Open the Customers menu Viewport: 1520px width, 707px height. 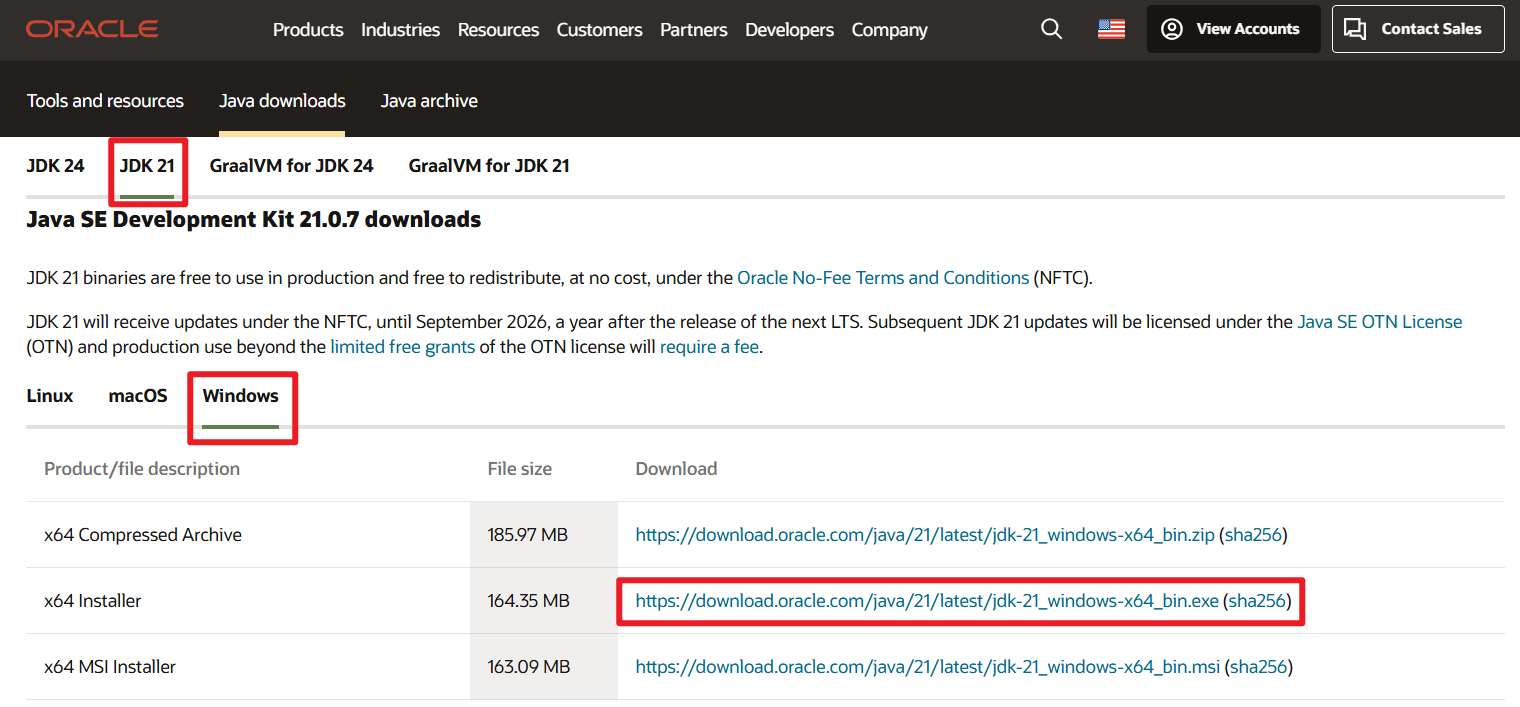599,30
